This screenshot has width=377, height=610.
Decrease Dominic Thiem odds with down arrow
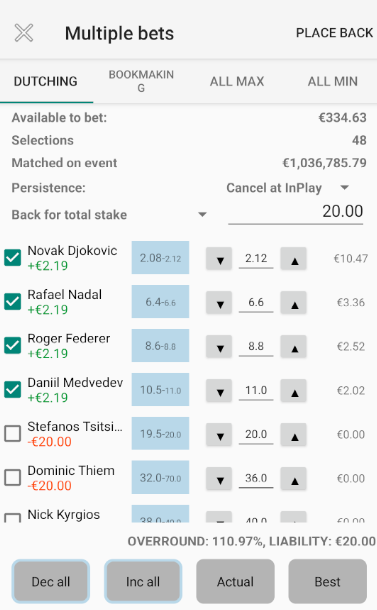click(219, 479)
